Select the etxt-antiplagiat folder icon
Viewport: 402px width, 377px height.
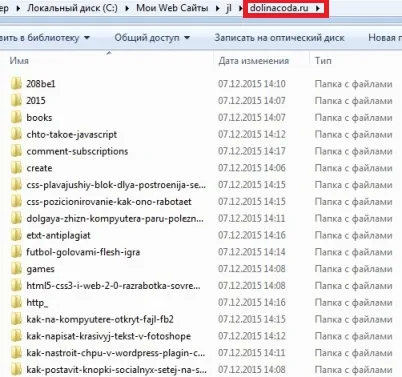pyautogui.click(x=16, y=235)
